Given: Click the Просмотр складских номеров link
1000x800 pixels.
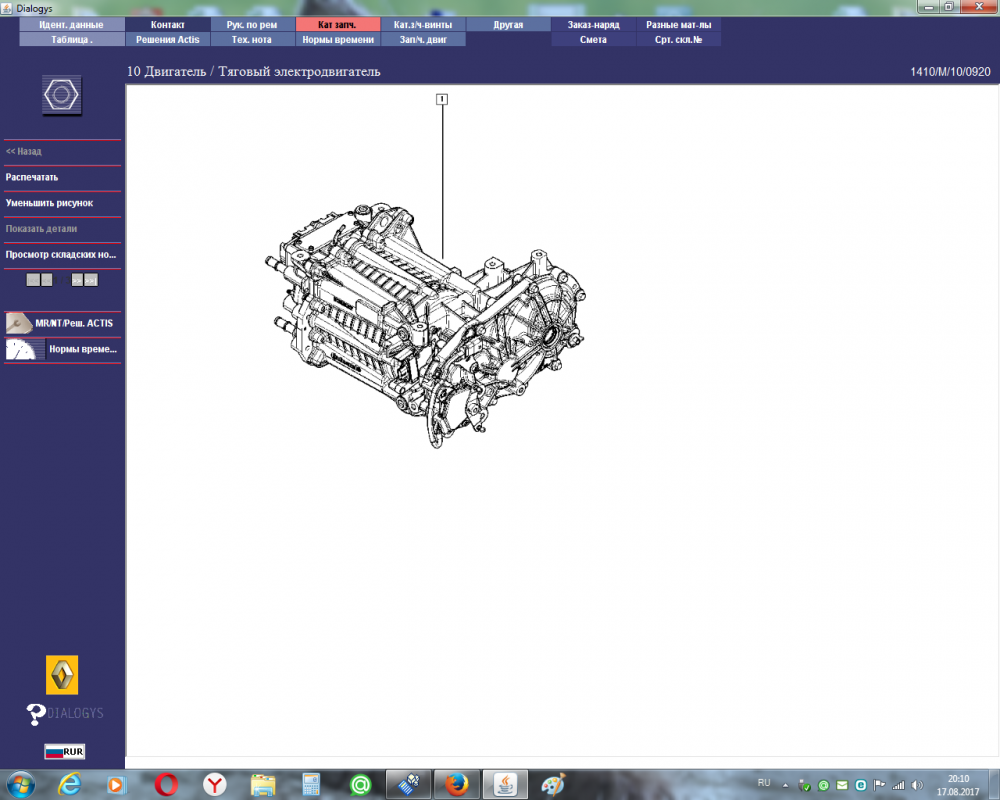Looking at the screenshot, I should [x=61, y=255].
